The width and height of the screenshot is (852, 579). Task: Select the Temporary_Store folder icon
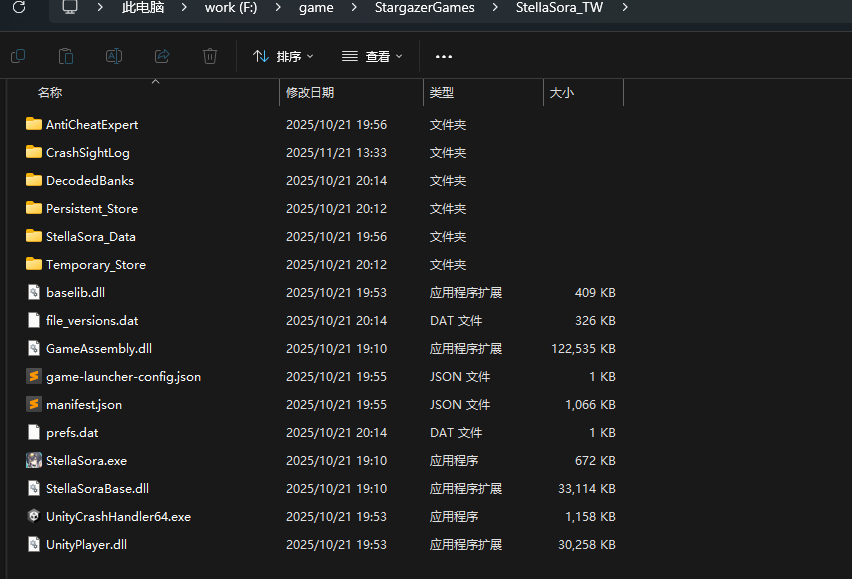click(34, 265)
